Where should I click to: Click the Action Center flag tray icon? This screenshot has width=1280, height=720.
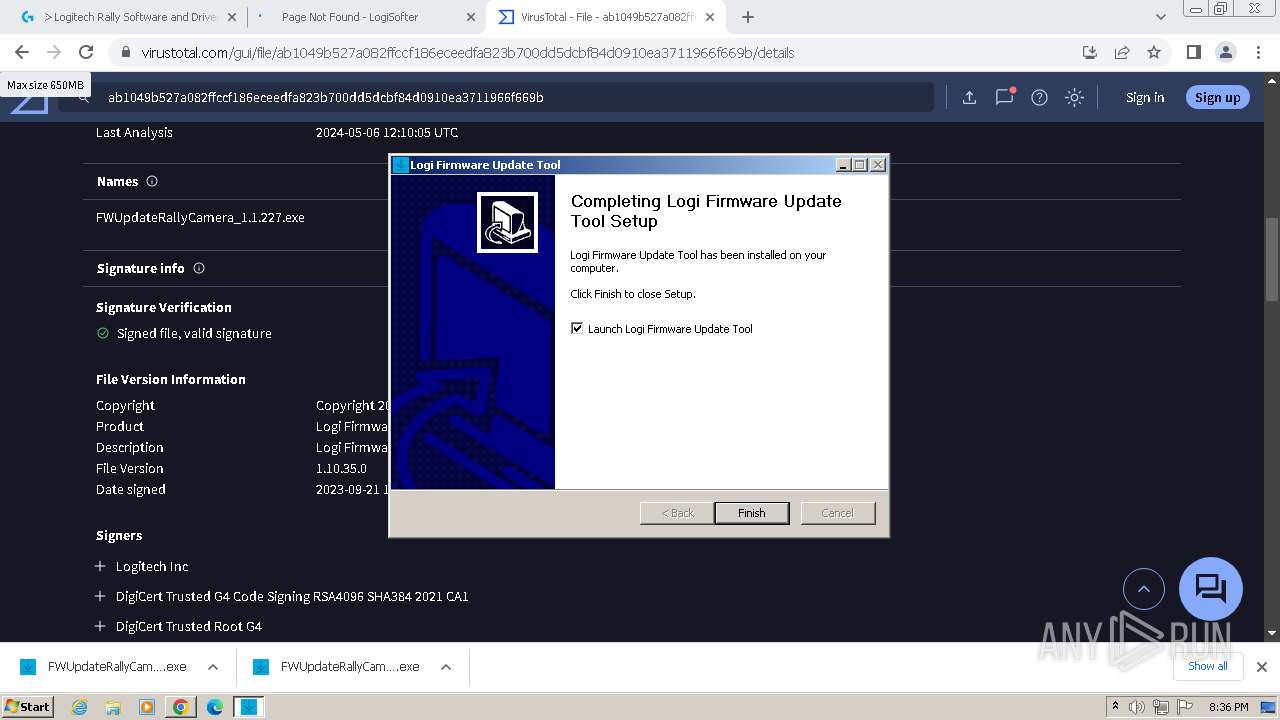point(1187,707)
